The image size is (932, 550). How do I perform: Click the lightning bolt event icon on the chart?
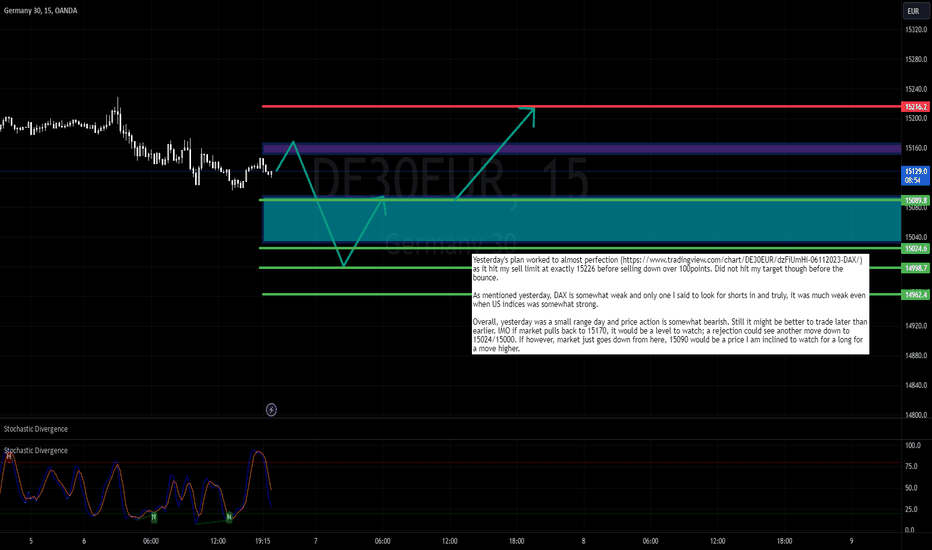click(271, 410)
